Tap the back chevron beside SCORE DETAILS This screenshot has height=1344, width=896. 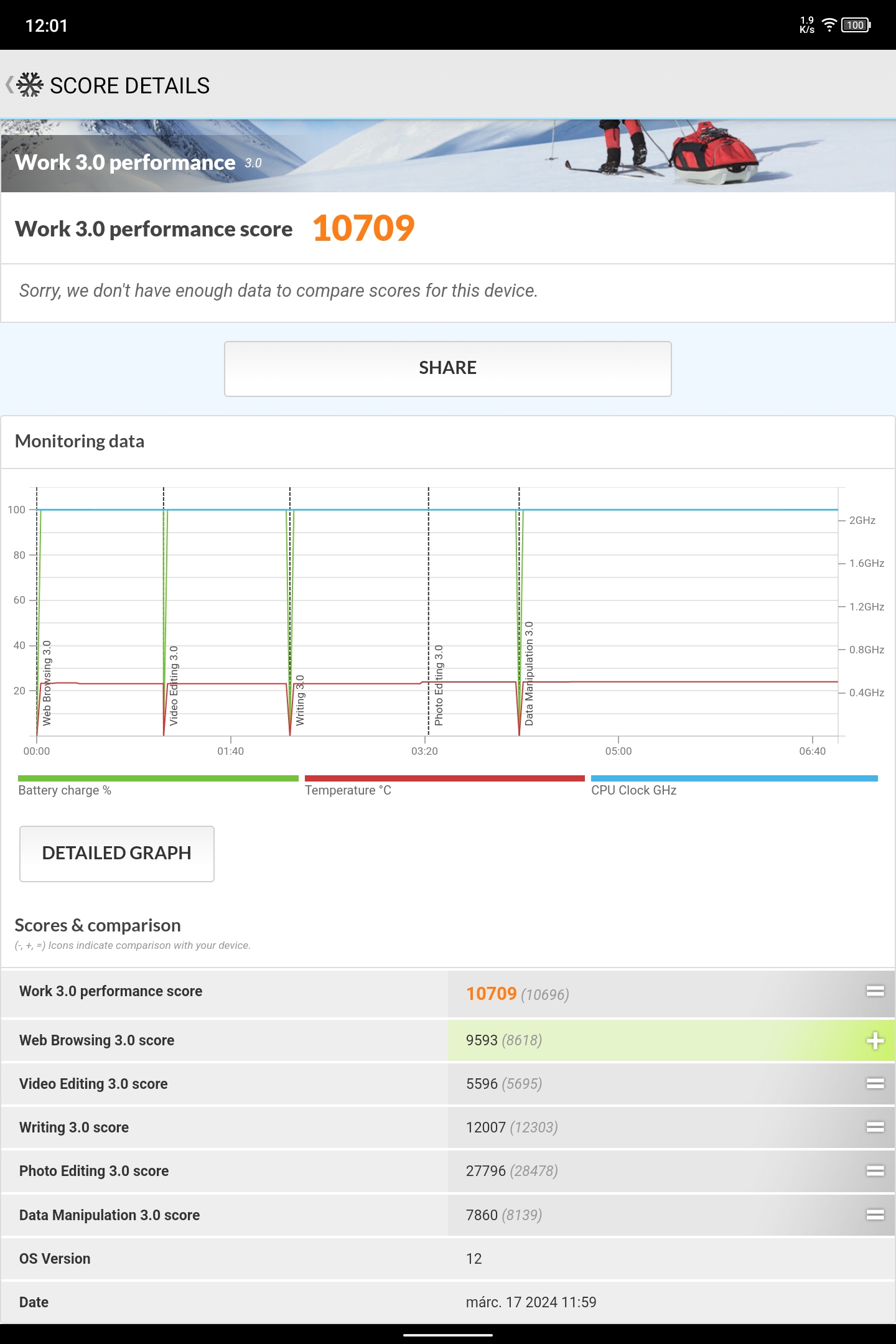point(9,85)
